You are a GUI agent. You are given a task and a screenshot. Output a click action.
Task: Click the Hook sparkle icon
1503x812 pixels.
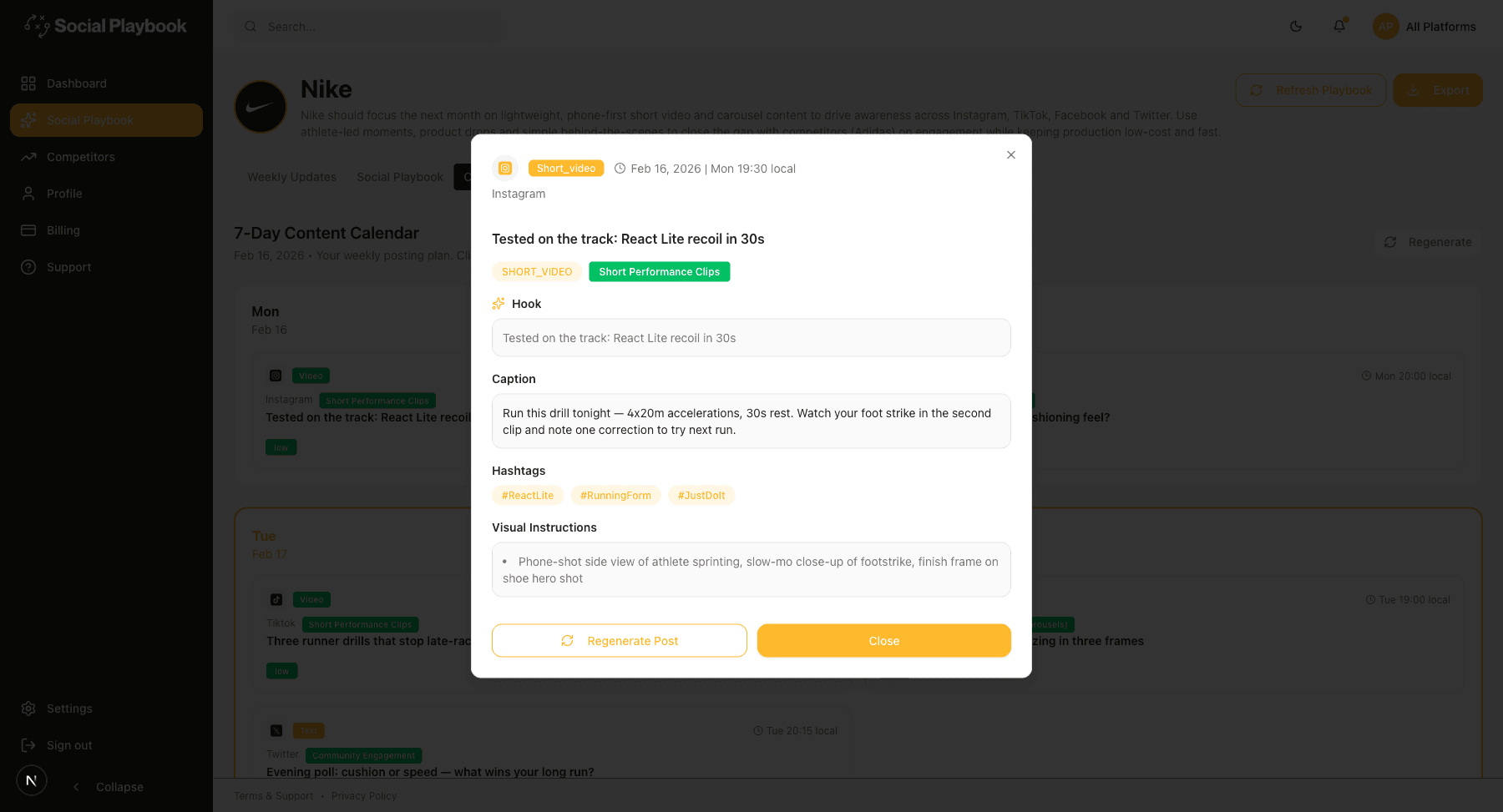coord(498,304)
